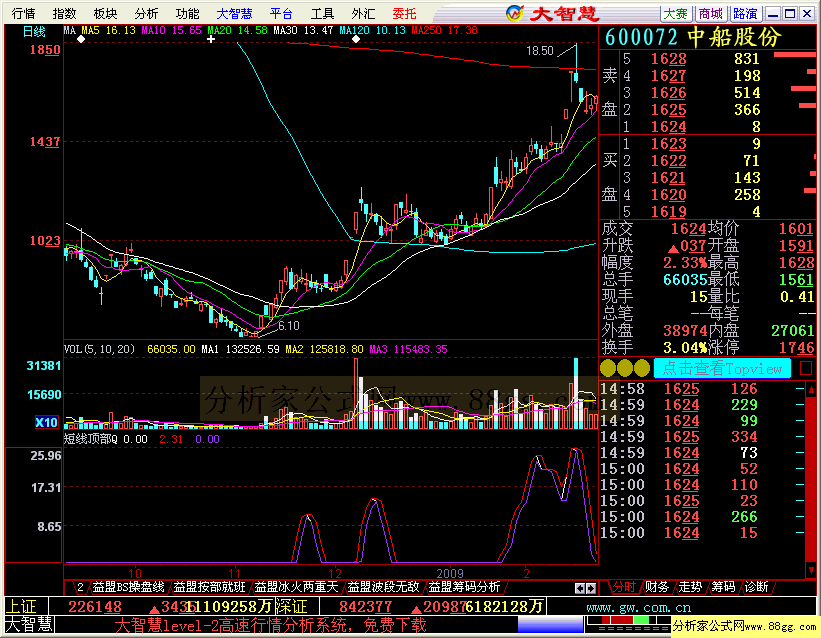Click the 路演 button
This screenshot has height=638, width=821.
click(745, 14)
